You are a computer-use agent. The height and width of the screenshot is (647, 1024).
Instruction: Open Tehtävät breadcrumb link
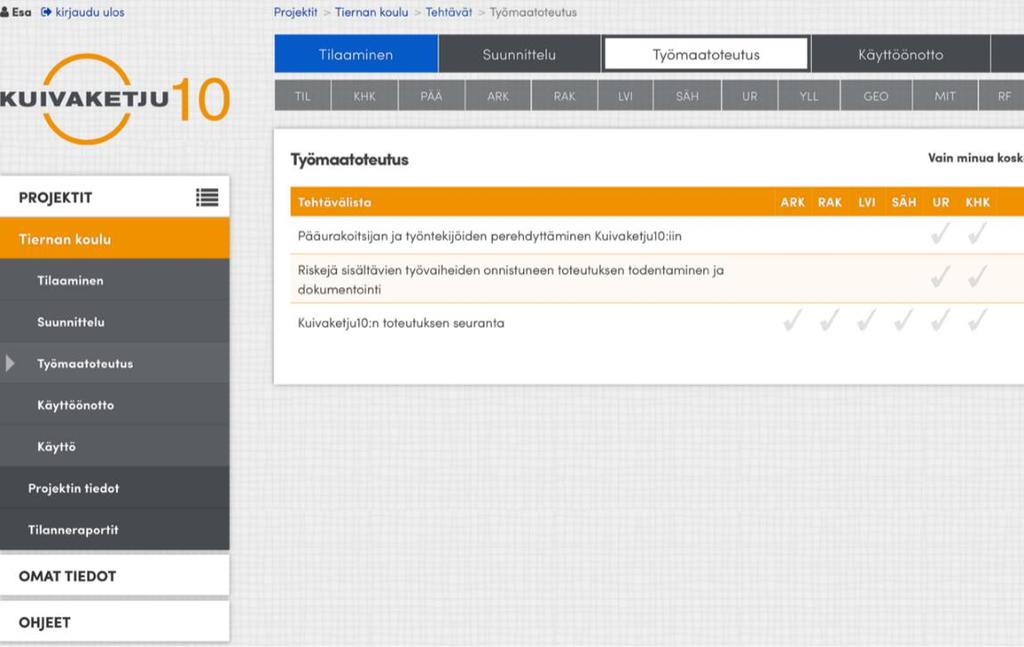[449, 12]
